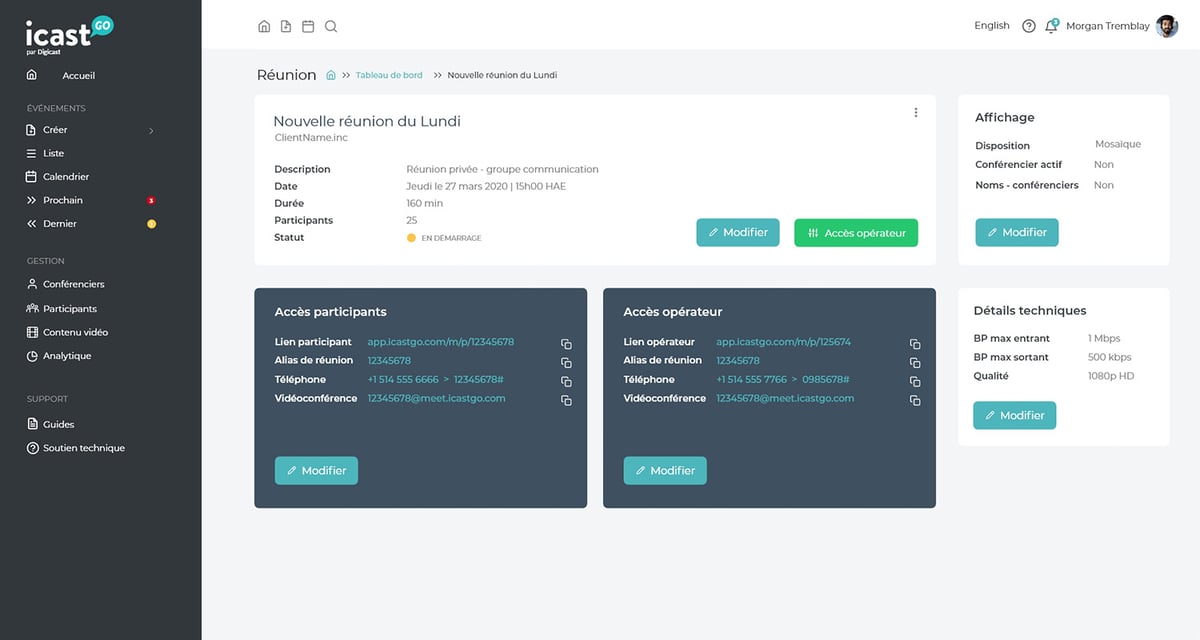Viewport: 1200px width, 640px height.
Task: Open three-dot menu on meeting card
Action: [916, 113]
